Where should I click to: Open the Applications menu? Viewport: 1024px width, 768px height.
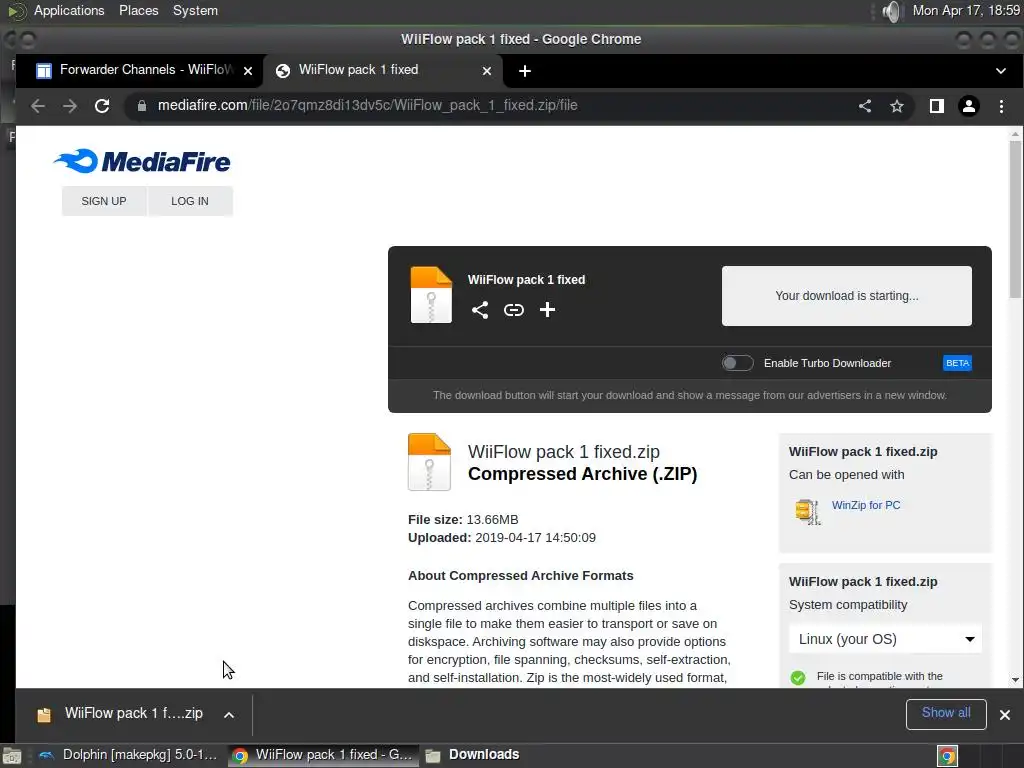[69, 10]
